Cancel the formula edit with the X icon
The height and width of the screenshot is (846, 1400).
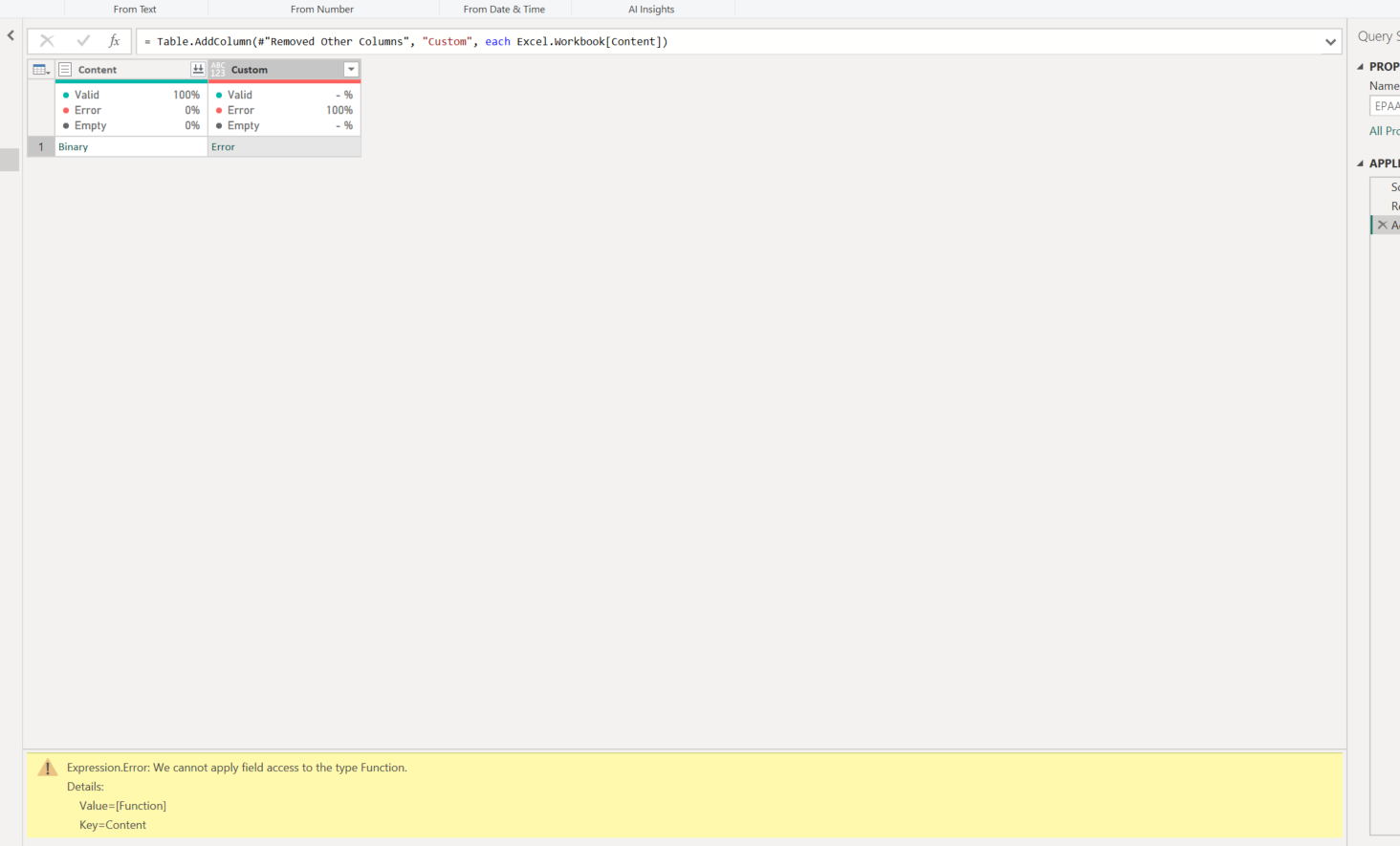point(47,41)
